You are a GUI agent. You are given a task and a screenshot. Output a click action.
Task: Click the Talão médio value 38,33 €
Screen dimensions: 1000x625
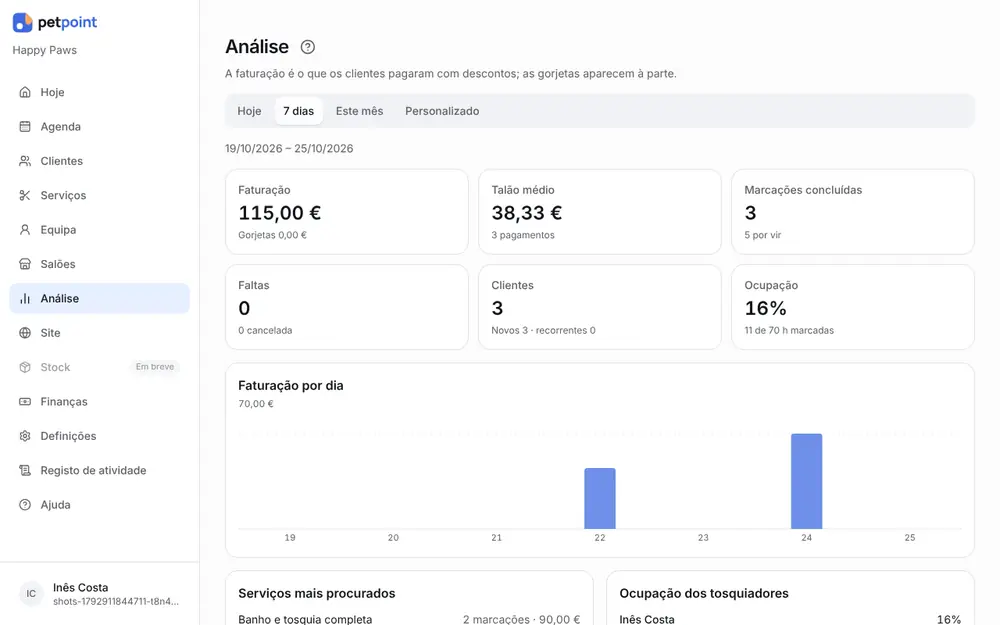point(527,213)
